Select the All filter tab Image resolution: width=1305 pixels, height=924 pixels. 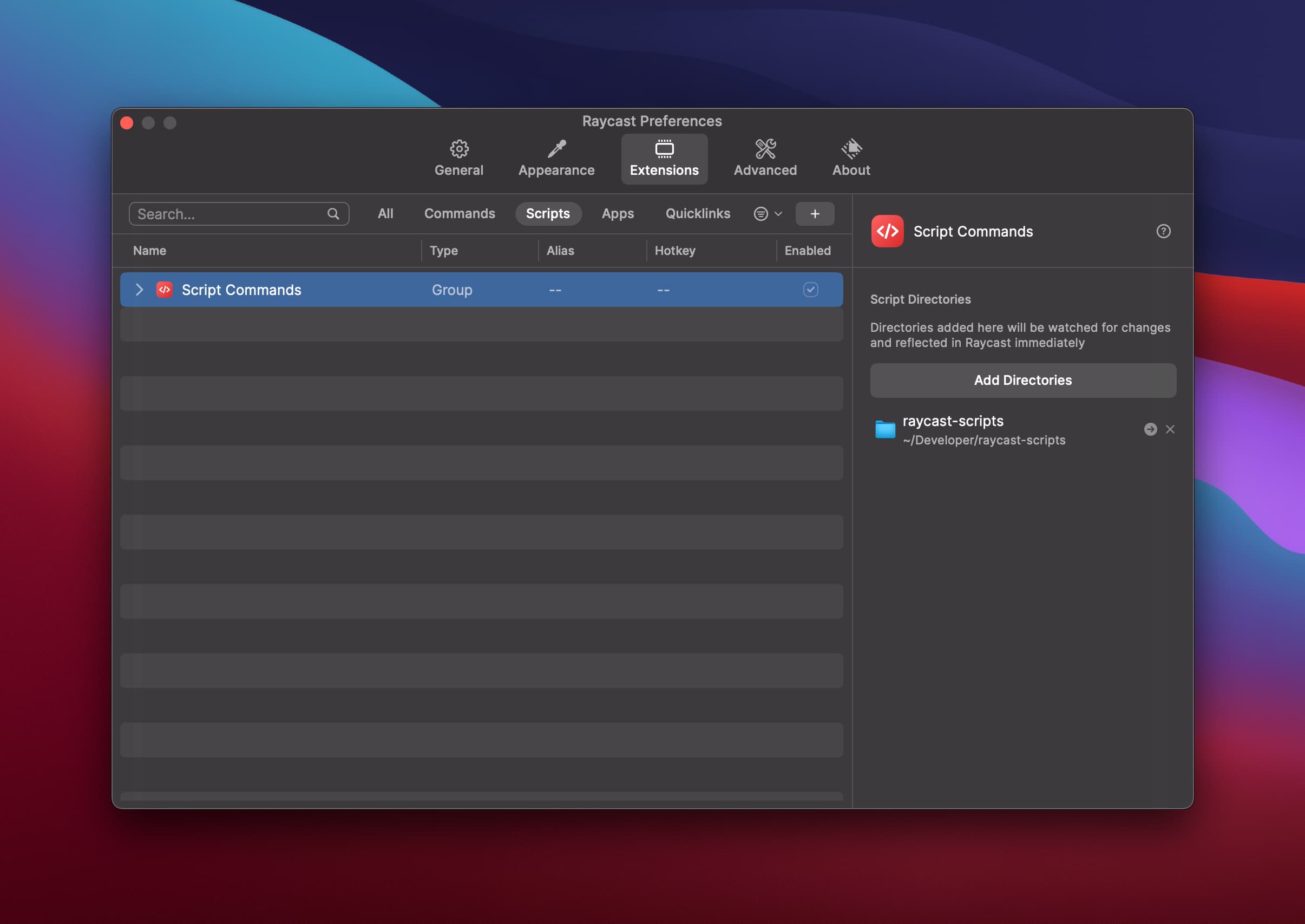pyautogui.click(x=385, y=213)
